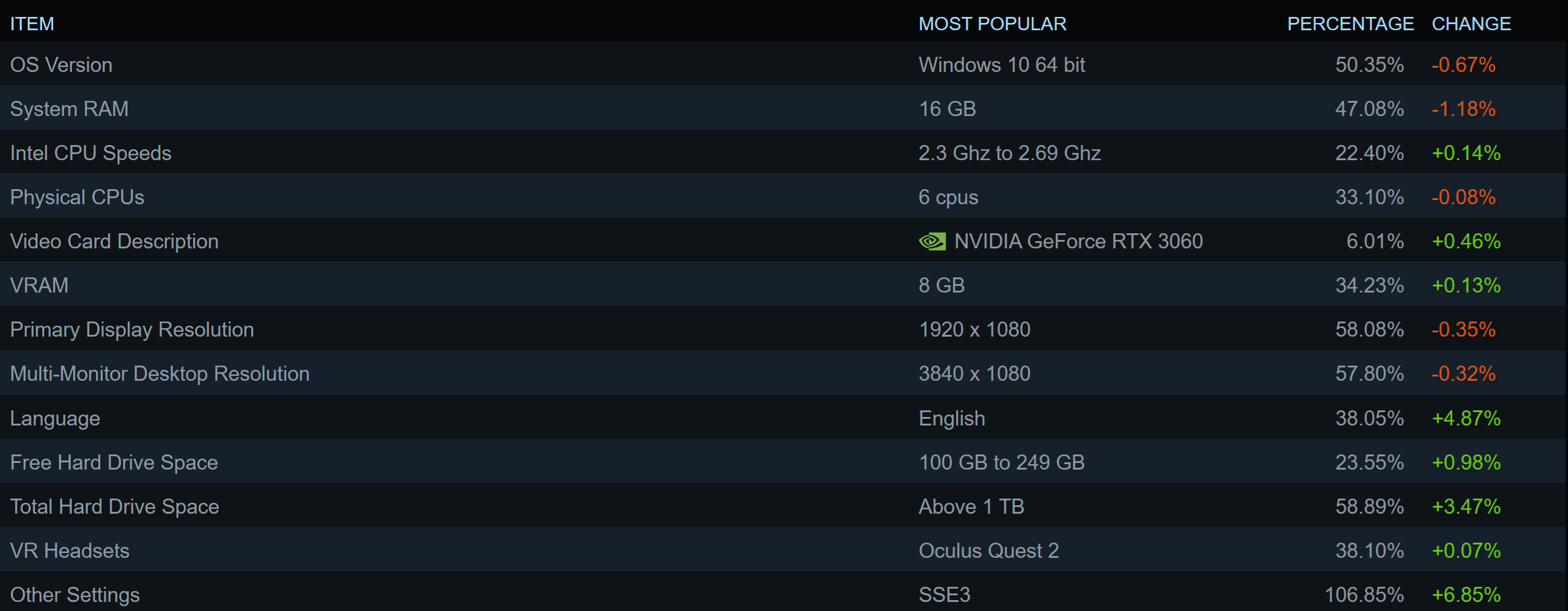Expand the OS Version row
Viewport: 1568px width, 611px height.
point(62,65)
